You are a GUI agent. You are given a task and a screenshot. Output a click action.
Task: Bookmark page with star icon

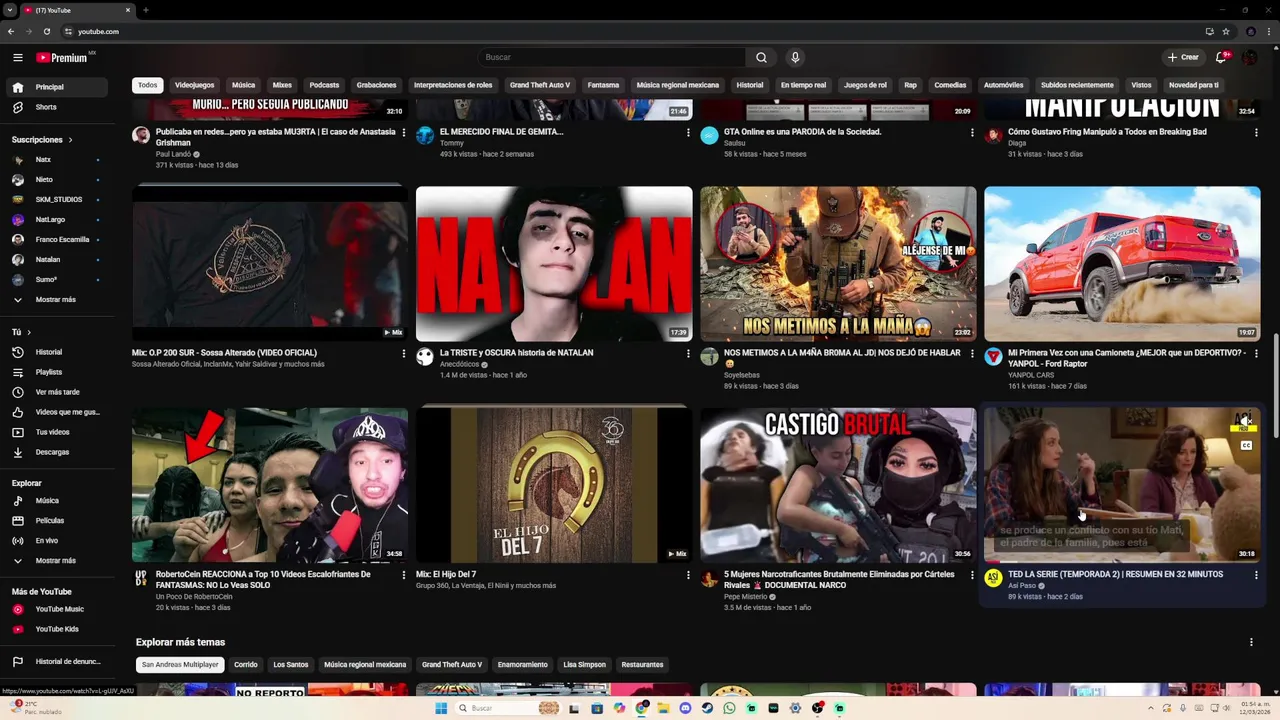click(x=1226, y=31)
